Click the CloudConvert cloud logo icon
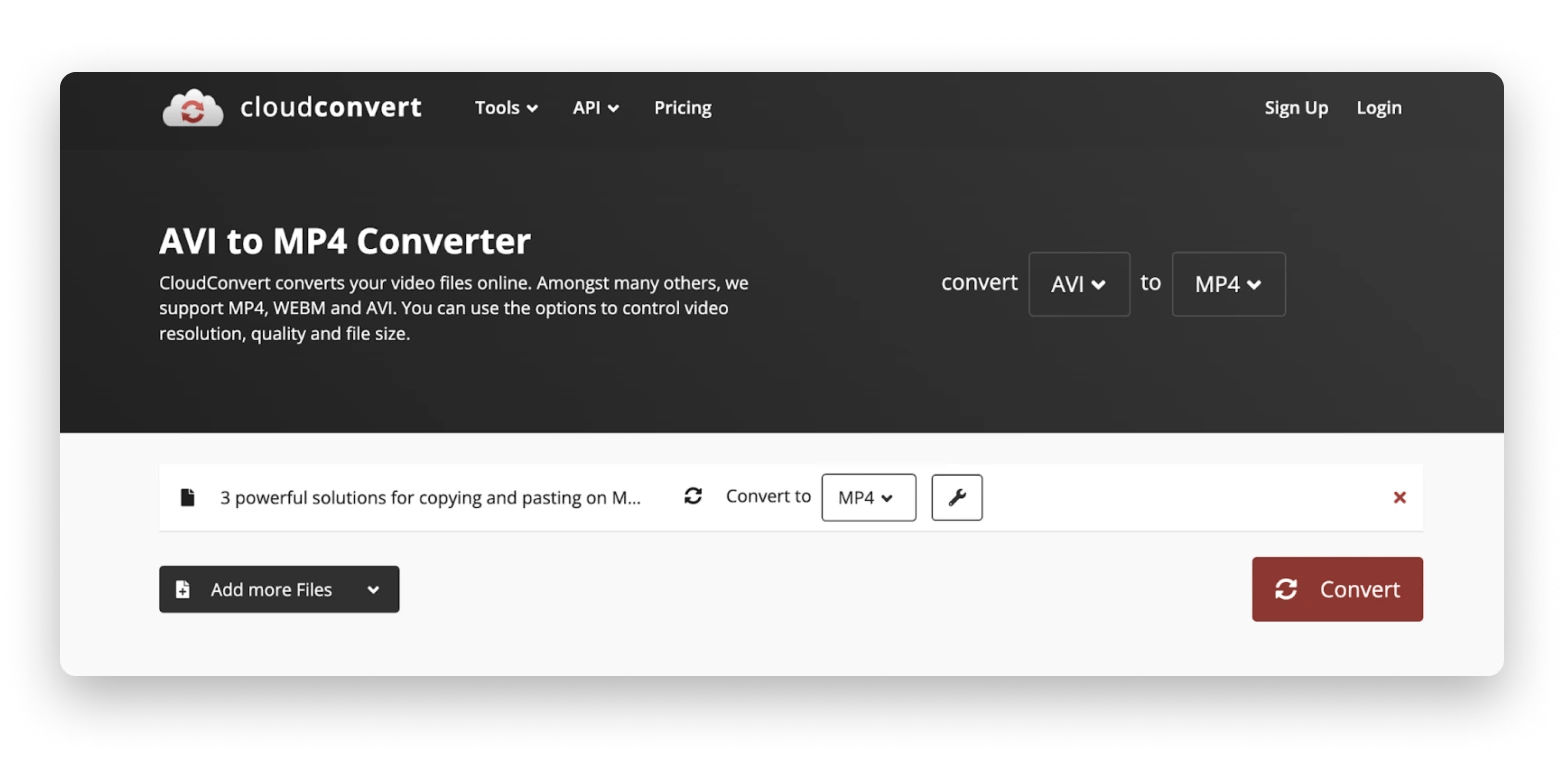The image size is (1560, 762). 193,108
